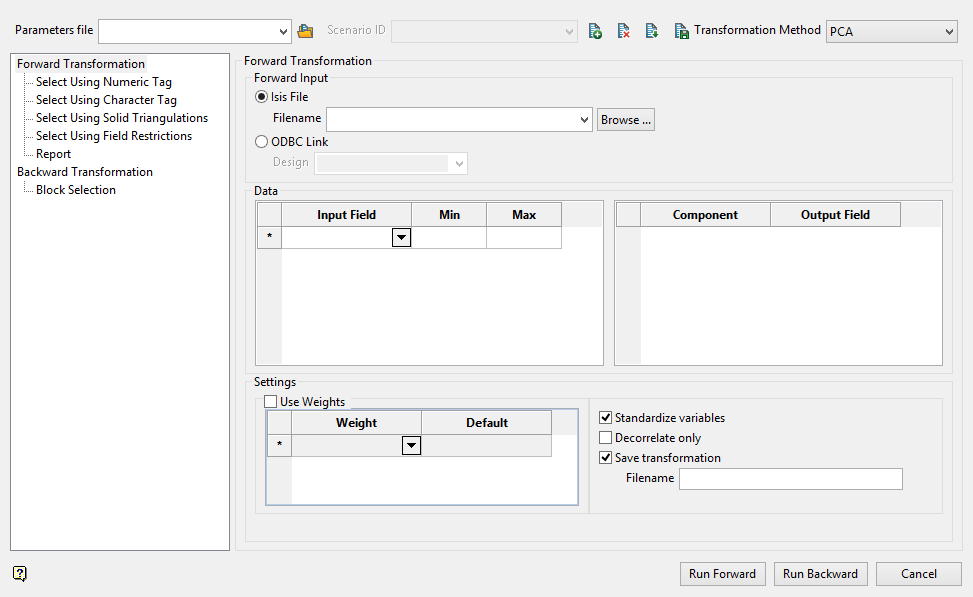The image size is (973, 597).
Task: Tick the Decorrelate only checkbox
Action: tap(605, 438)
